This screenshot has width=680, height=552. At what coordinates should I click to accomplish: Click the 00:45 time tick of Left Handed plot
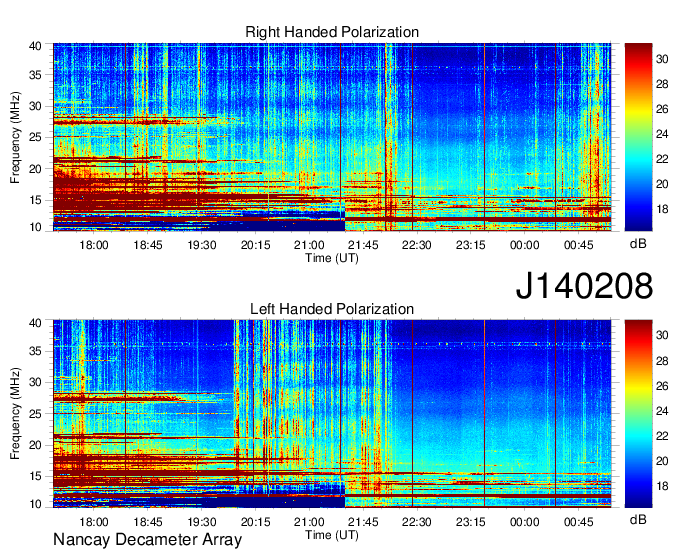pyautogui.click(x=579, y=522)
